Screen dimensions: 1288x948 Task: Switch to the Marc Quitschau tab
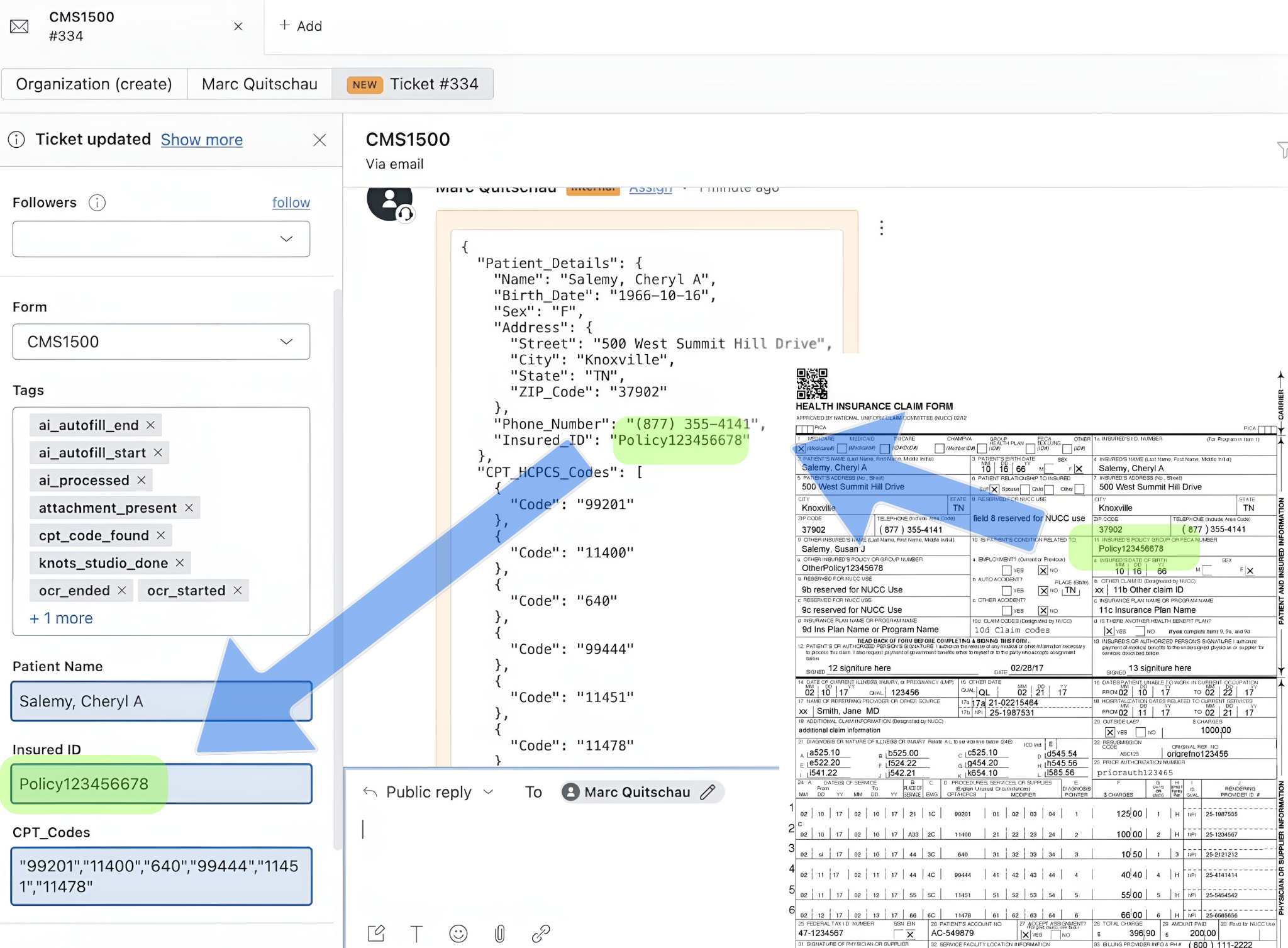(x=259, y=84)
